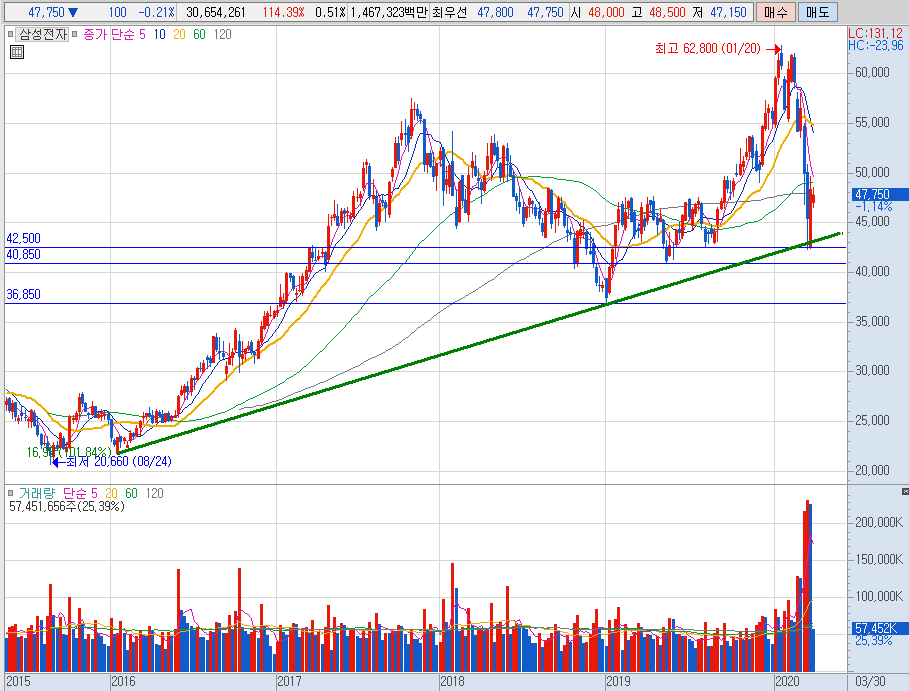Click the LC:131.12 indicator text
Viewport: 909px width, 691px height.
click(875, 34)
